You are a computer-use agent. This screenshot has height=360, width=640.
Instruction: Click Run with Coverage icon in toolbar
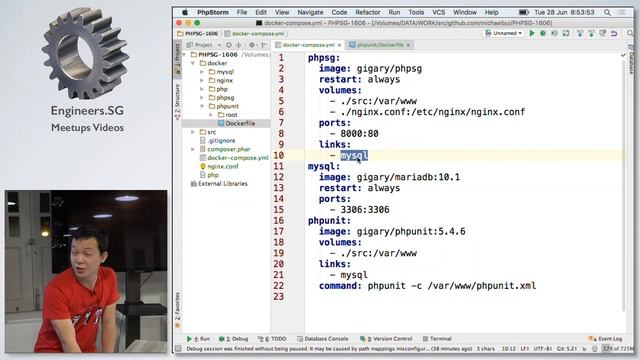[554, 33]
